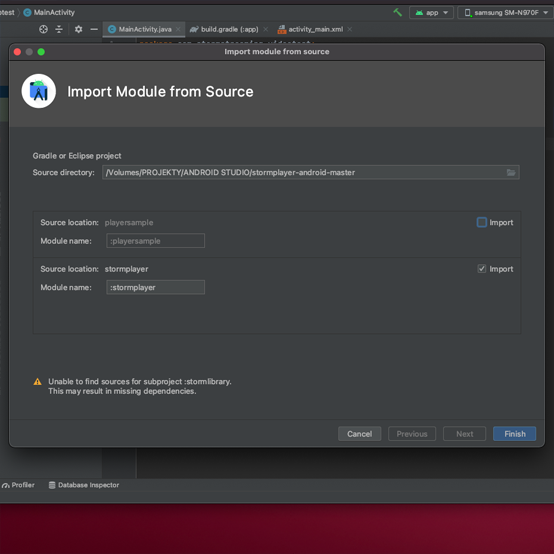Image resolution: width=554 pixels, height=554 pixels.
Task: Cancel the import module dialog
Action: (x=359, y=434)
